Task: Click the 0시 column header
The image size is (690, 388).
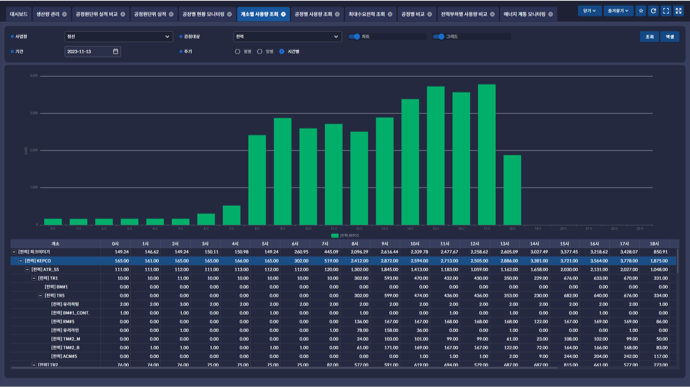Action: [x=115, y=243]
